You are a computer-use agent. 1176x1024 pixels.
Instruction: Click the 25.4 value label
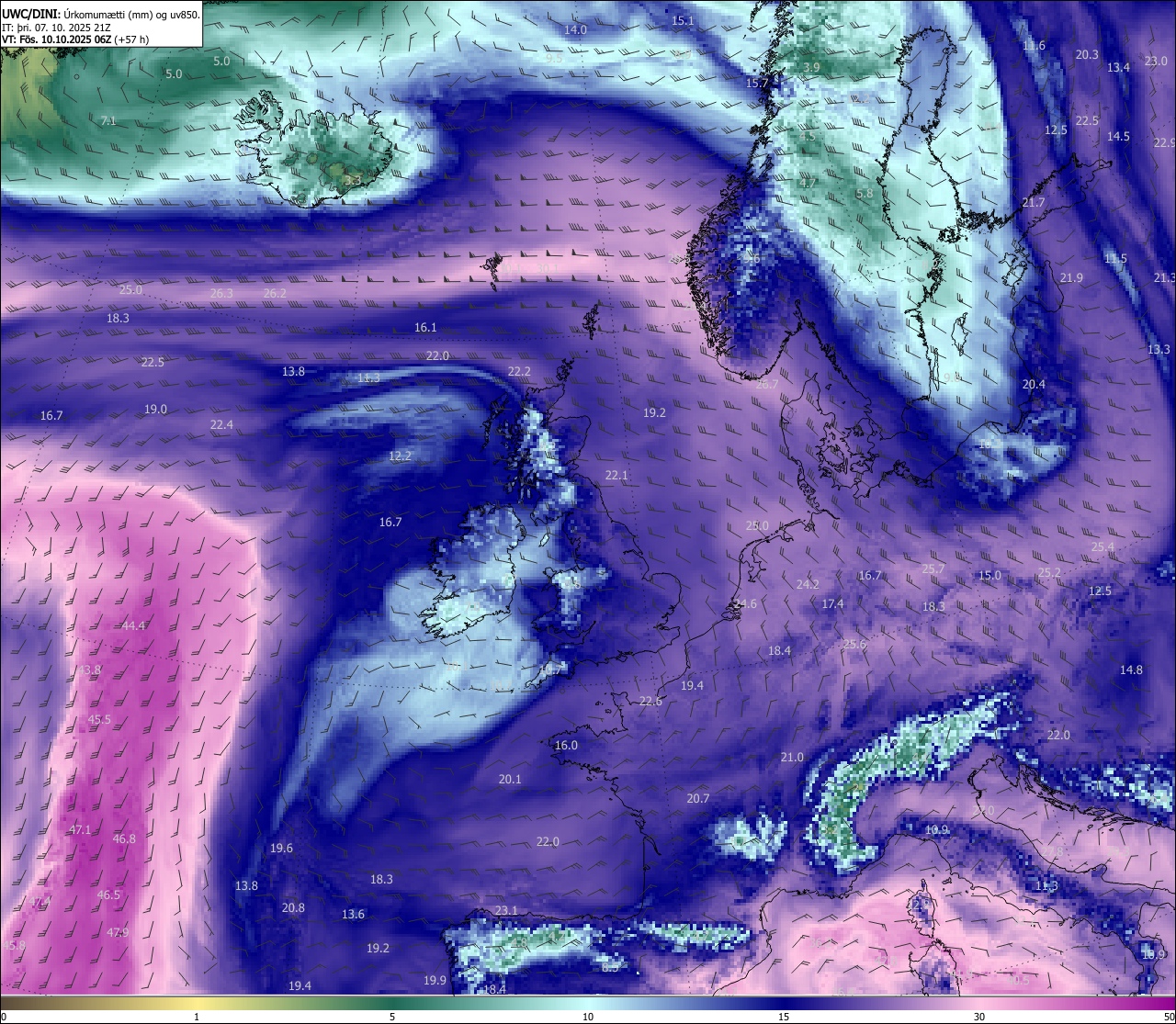1102,546
